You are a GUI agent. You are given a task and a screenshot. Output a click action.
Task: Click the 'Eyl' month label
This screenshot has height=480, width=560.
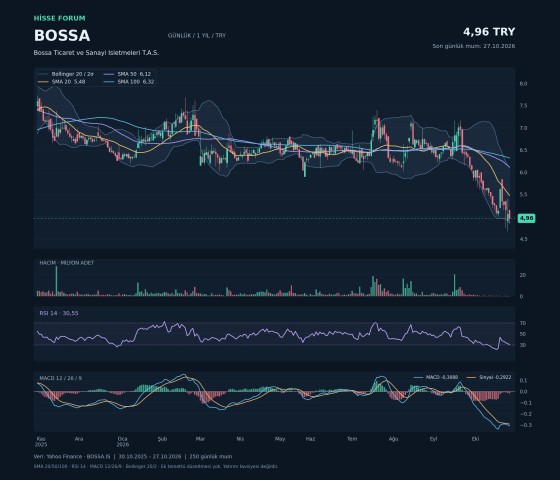434,439
